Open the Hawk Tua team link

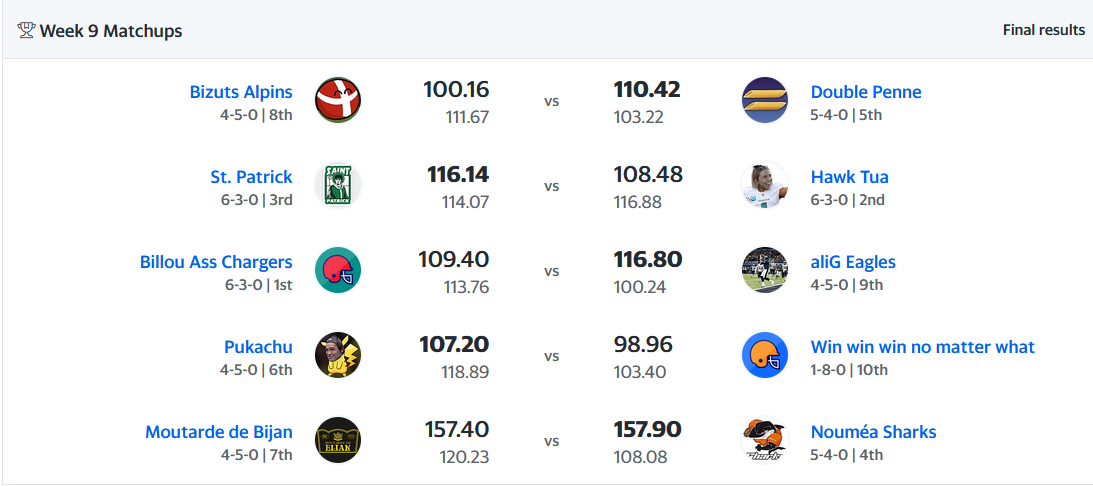(850, 177)
